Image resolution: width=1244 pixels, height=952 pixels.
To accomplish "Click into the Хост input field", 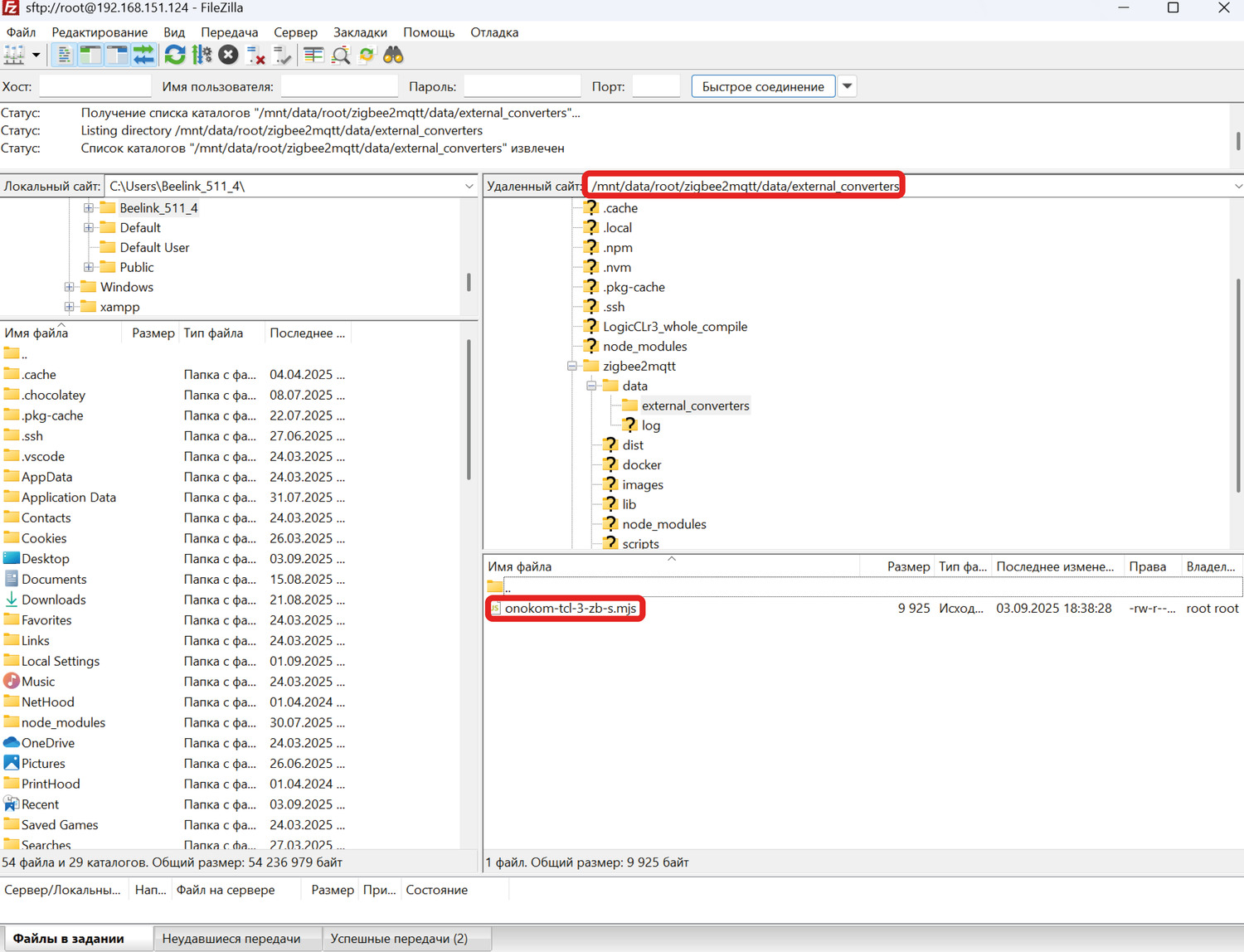I will 95,86.
